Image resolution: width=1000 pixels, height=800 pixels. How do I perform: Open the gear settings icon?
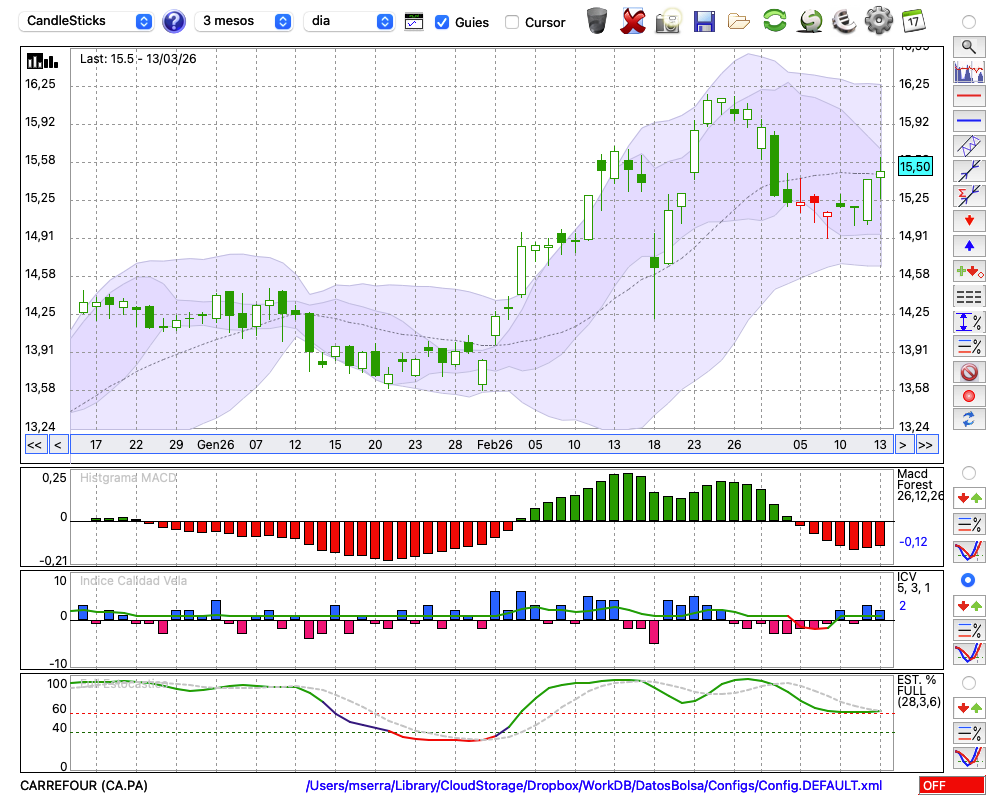(878, 21)
